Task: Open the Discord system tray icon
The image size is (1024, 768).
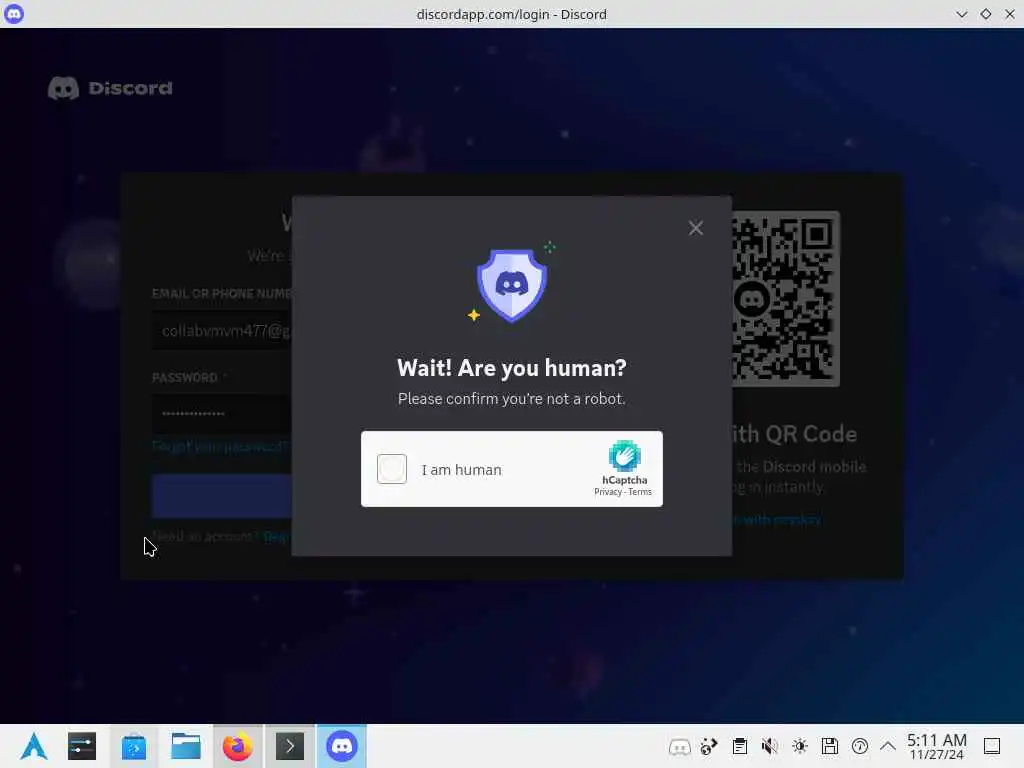Action: [x=679, y=746]
